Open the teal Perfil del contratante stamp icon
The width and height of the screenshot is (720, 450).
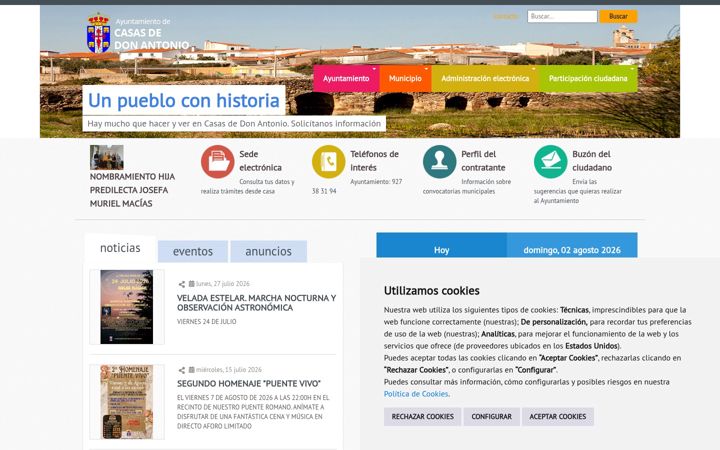pos(439,162)
